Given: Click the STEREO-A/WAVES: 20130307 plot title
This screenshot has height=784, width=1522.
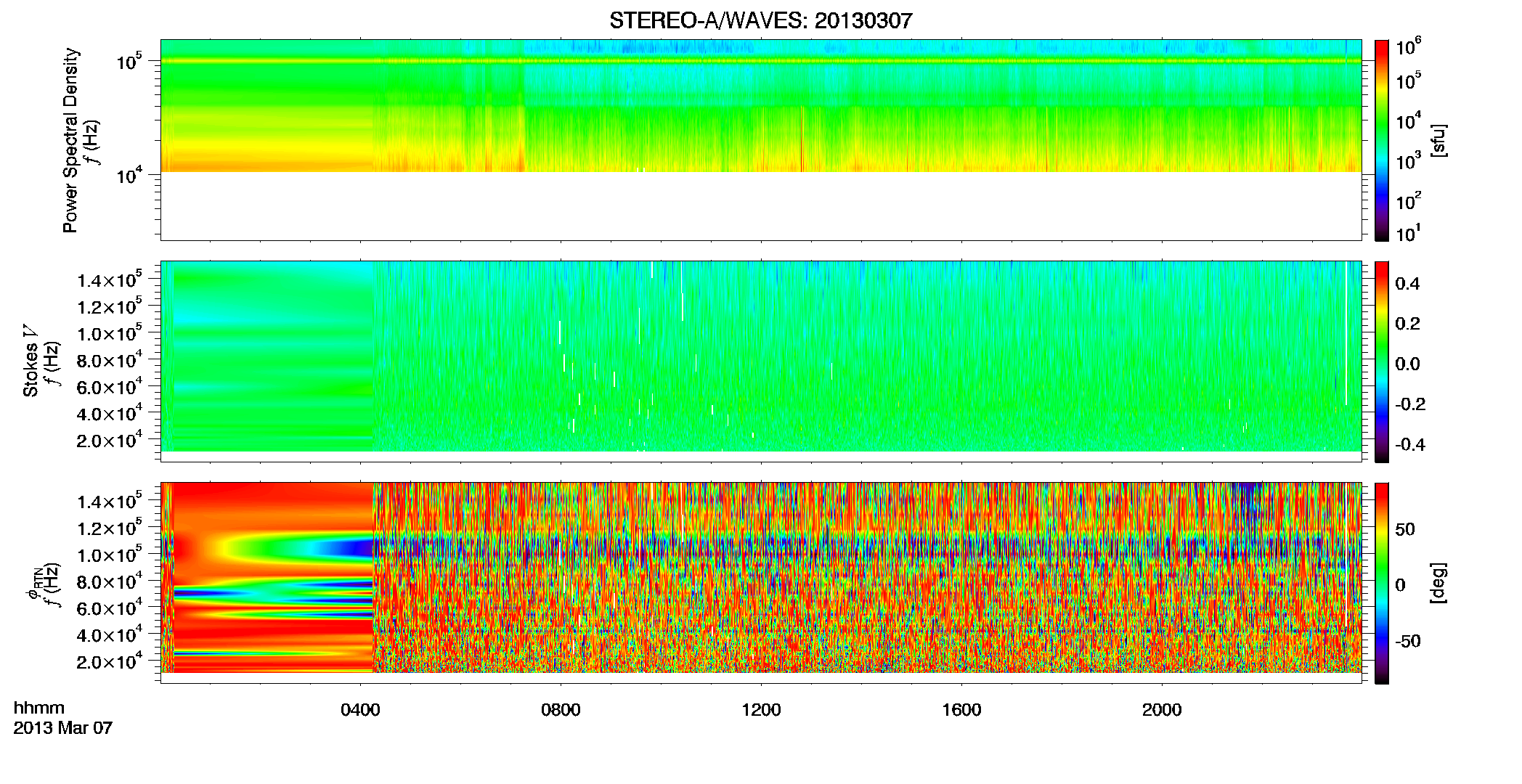Looking at the screenshot, I should coord(760,20).
